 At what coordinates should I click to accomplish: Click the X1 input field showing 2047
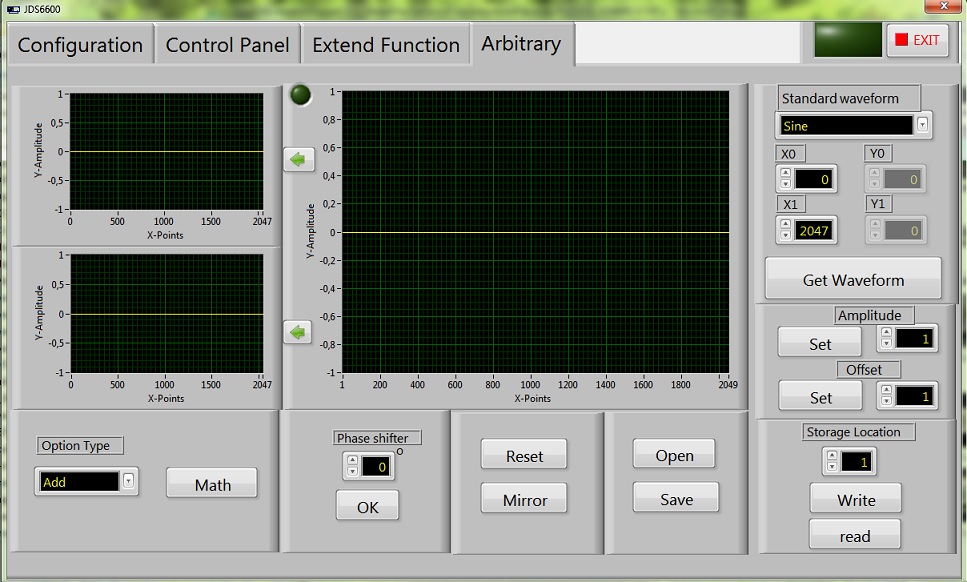pyautogui.click(x=813, y=231)
